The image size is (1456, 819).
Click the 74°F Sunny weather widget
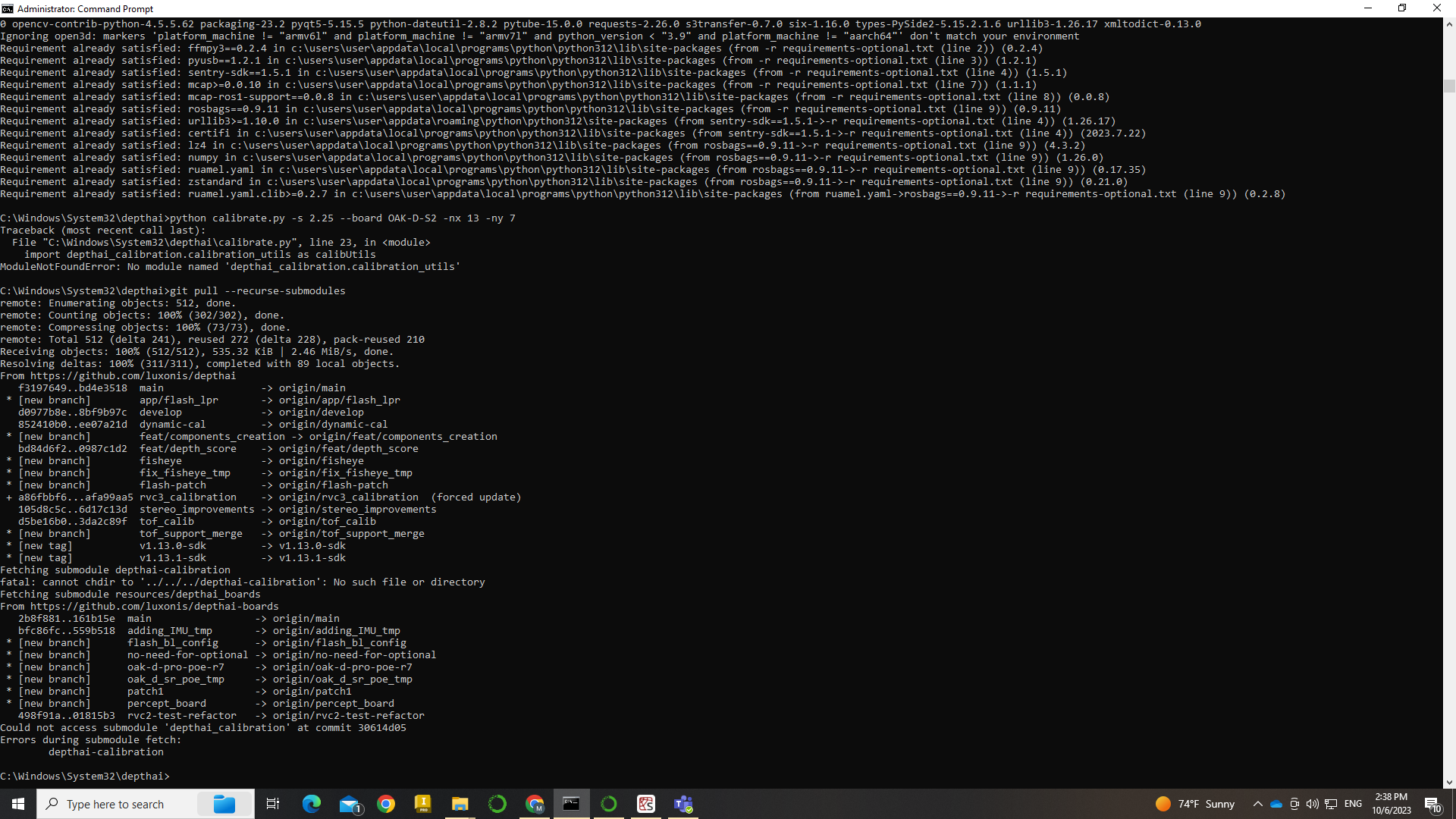[1195, 804]
